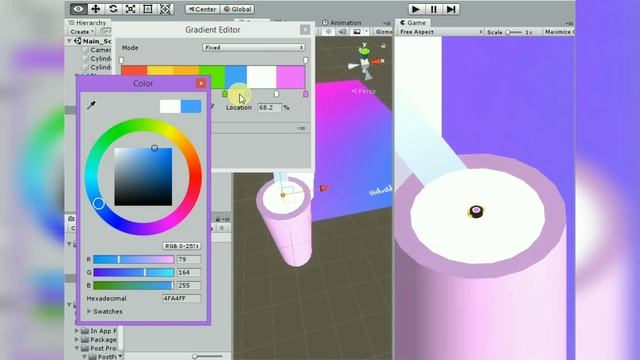Toggle Global handle orientation
The image size is (640, 360).
(x=238, y=9)
